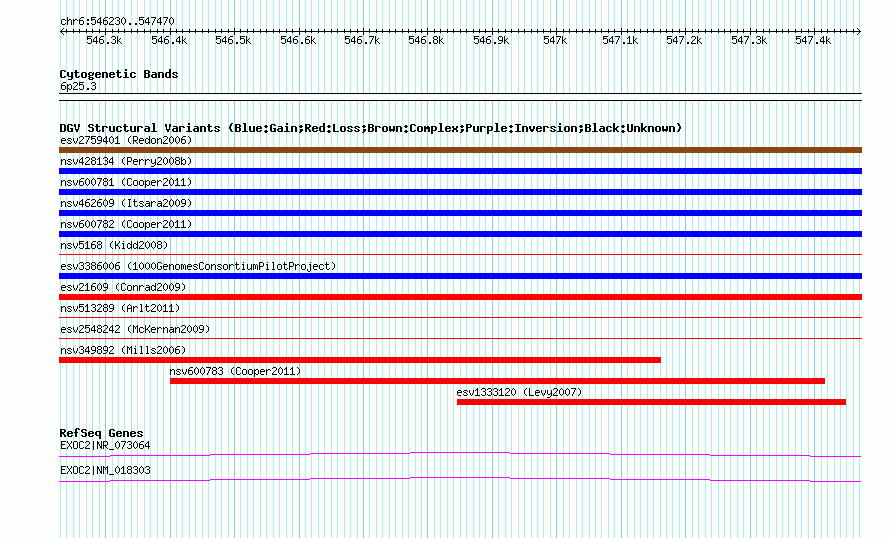Select the red esv21609 loss bar
Image resolution: width=890 pixels, height=538 pixels.
coord(460,297)
